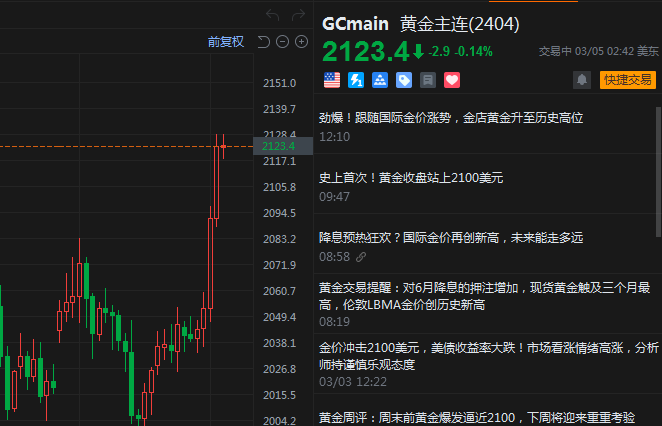This screenshot has height=426, width=662.
Task: Click the highlighted 2123.4 axis price label
Action: tap(283, 146)
